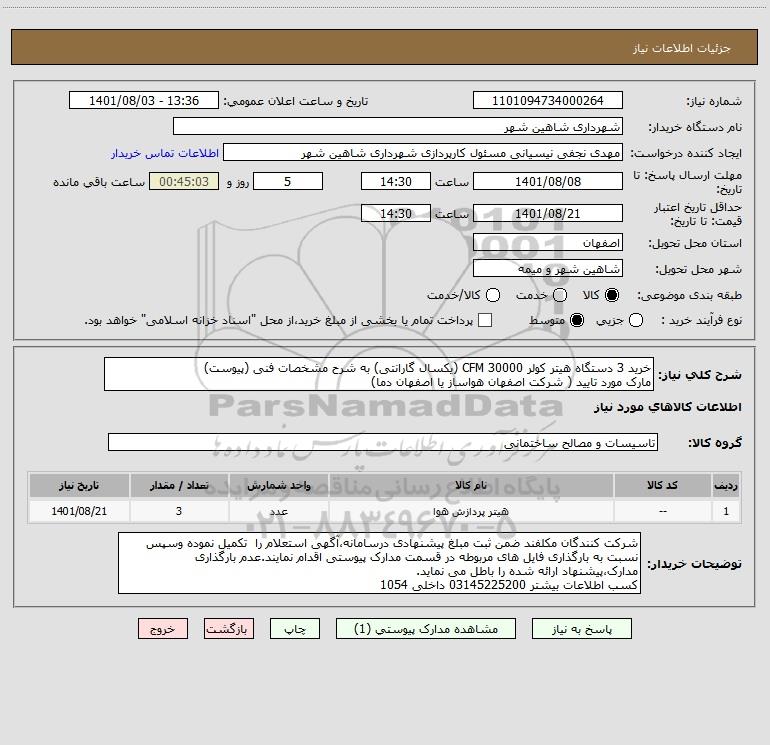Image resolution: width=770 pixels, height=745 pixels.
Task: Click the table date cell 1401/08/21
Action: (x=79, y=512)
